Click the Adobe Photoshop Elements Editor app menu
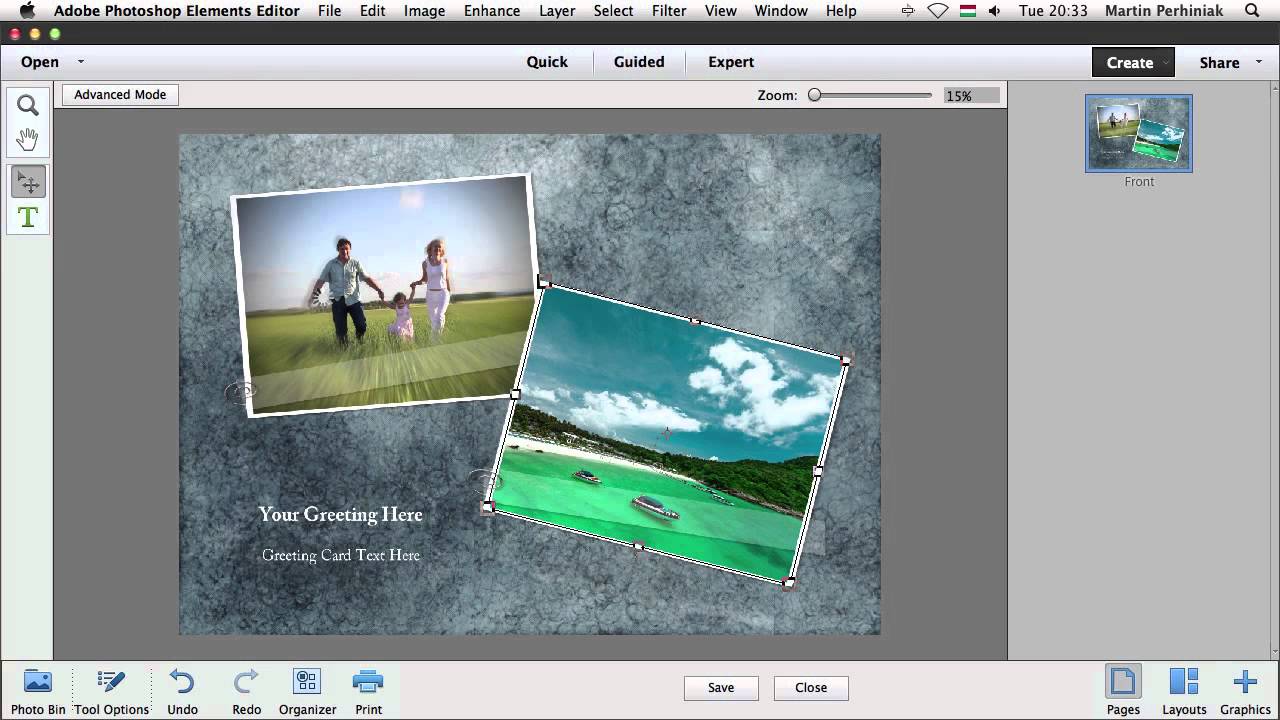 tap(177, 11)
